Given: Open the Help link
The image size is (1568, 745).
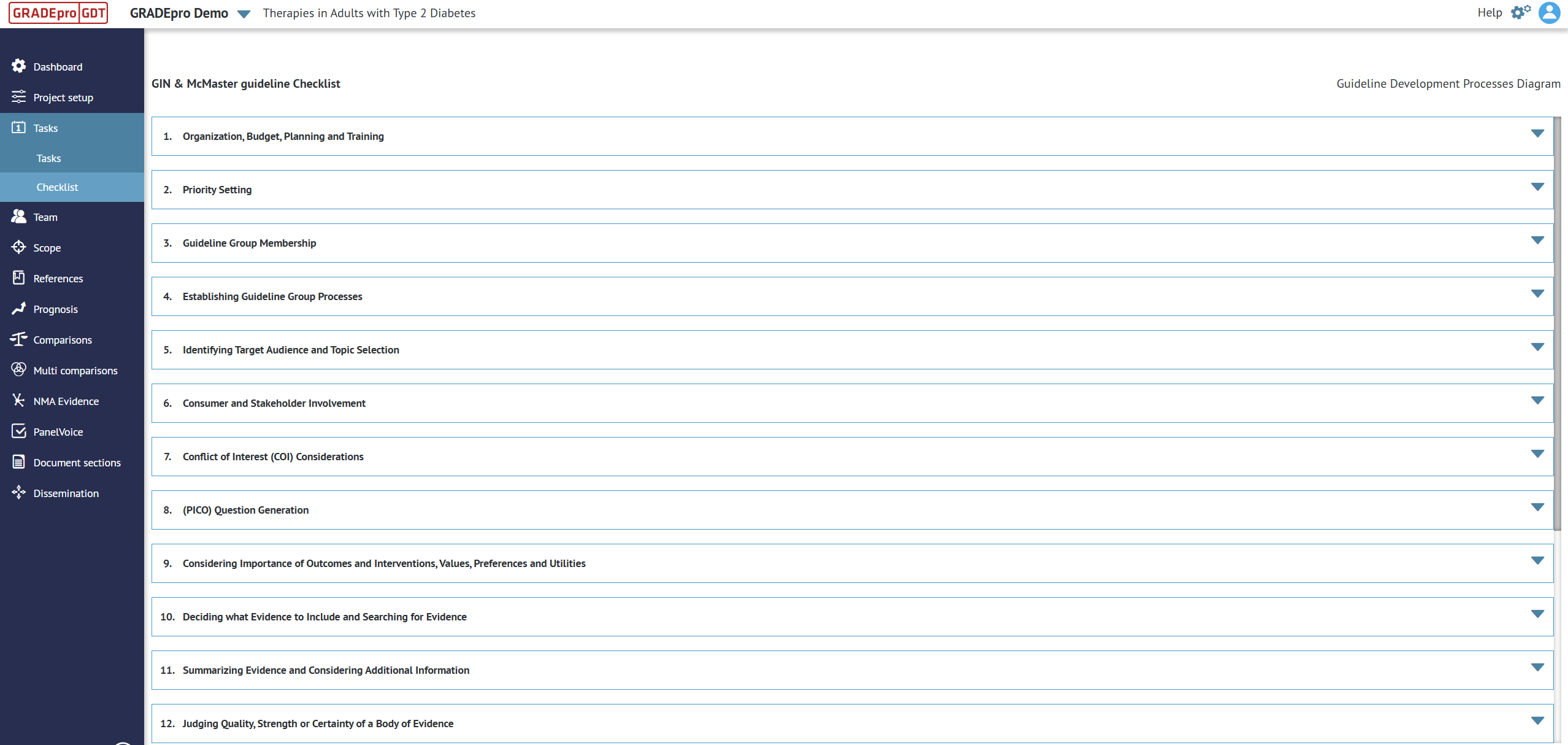Looking at the screenshot, I should point(1489,13).
